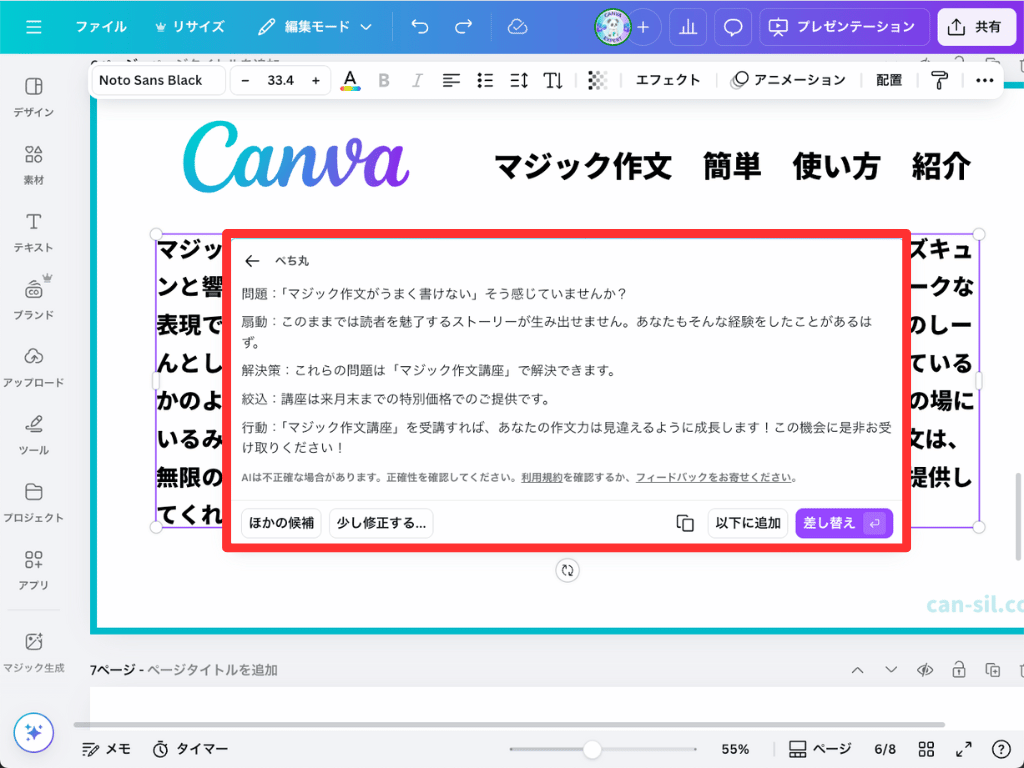Click ページタイトルを追加 for page 7
This screenshot has height=768, width=1024.
point(212,670)
